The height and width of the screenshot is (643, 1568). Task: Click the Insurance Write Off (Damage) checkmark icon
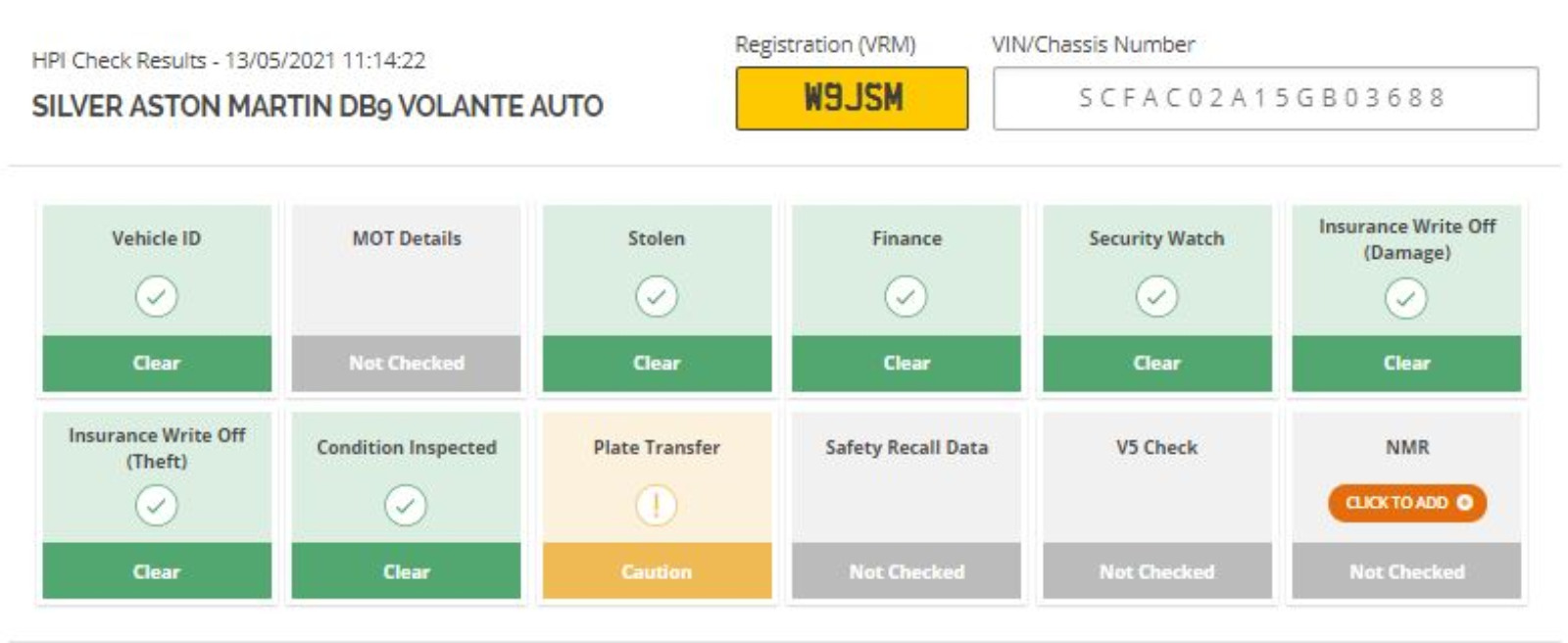(x=1406, y=298)
